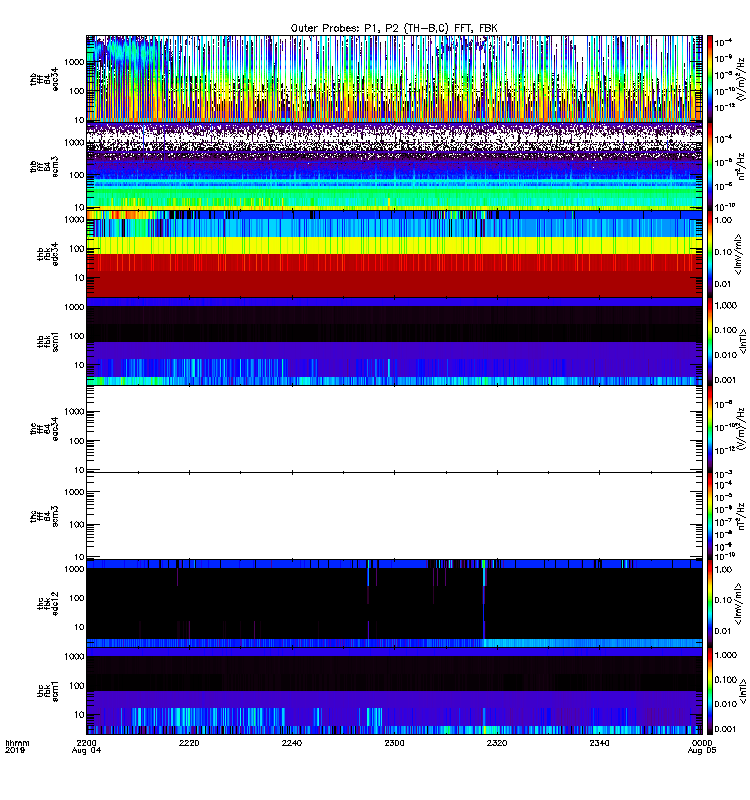Click the color bar beside thb edc34 panel

pyautogui.click(x=709, y=254)
